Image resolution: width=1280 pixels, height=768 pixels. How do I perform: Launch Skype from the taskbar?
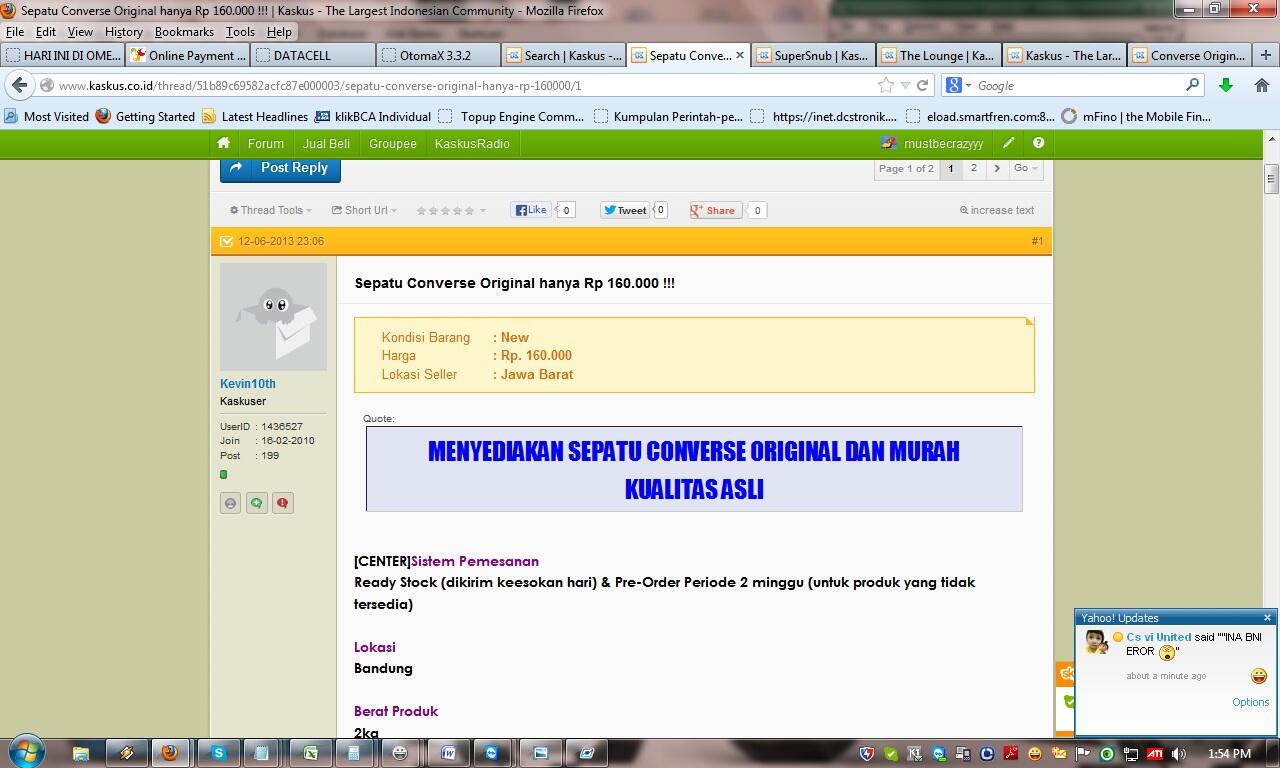pyautogui.click(x=218, y=753)
